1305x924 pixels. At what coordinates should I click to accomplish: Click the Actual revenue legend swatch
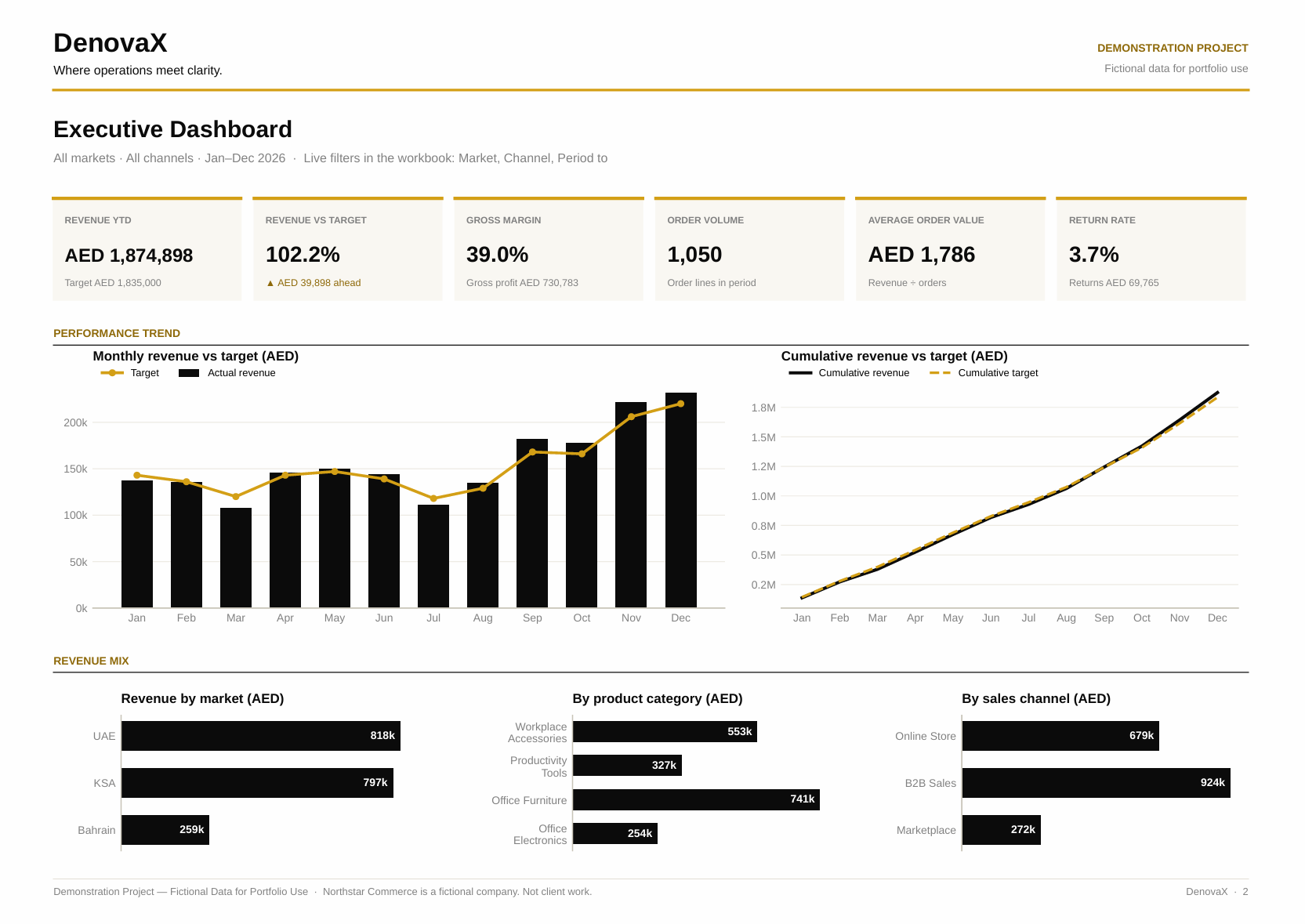tap(189, 373)
